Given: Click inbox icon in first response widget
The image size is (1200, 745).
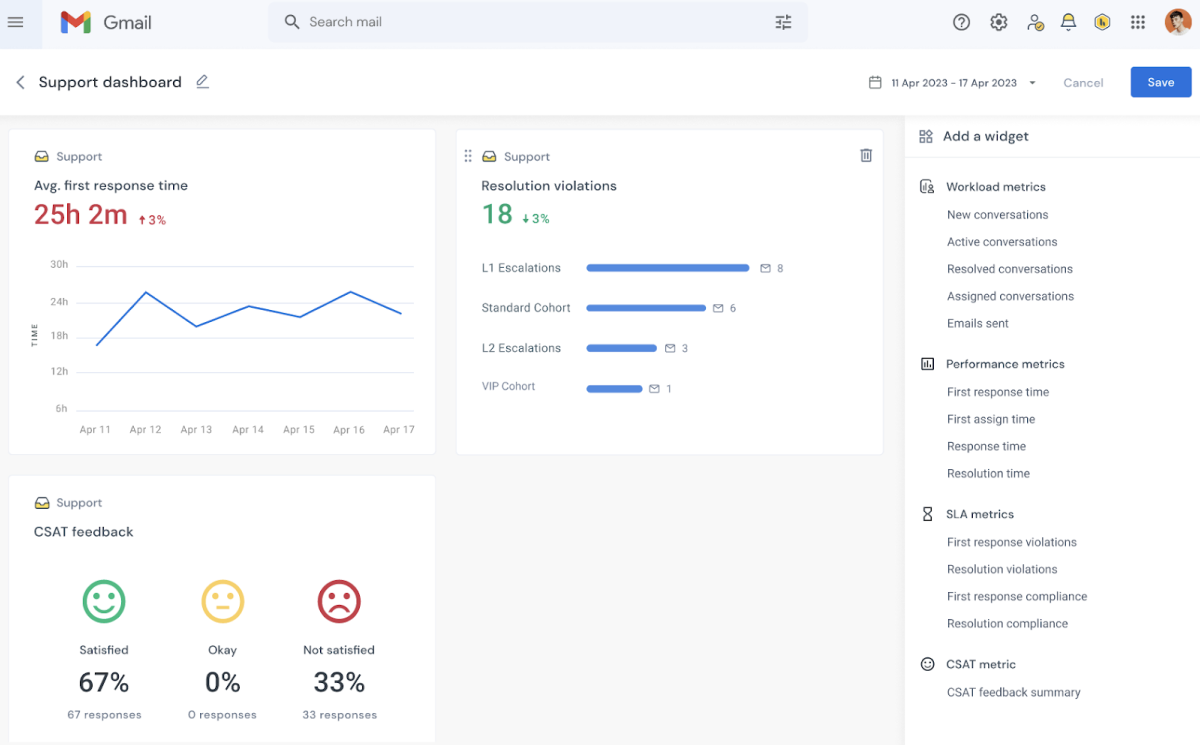Looking at the screenshot, I should 41,156.
